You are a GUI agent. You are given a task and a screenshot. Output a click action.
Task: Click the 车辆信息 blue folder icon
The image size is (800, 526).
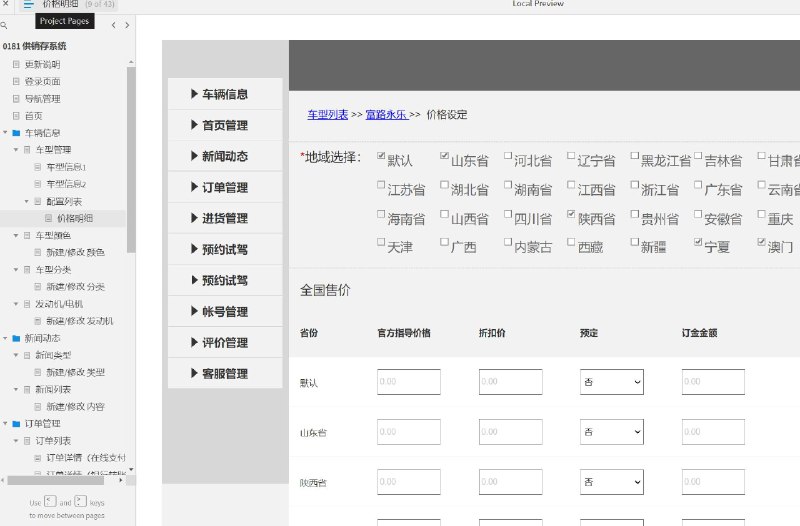coord(16,133)
